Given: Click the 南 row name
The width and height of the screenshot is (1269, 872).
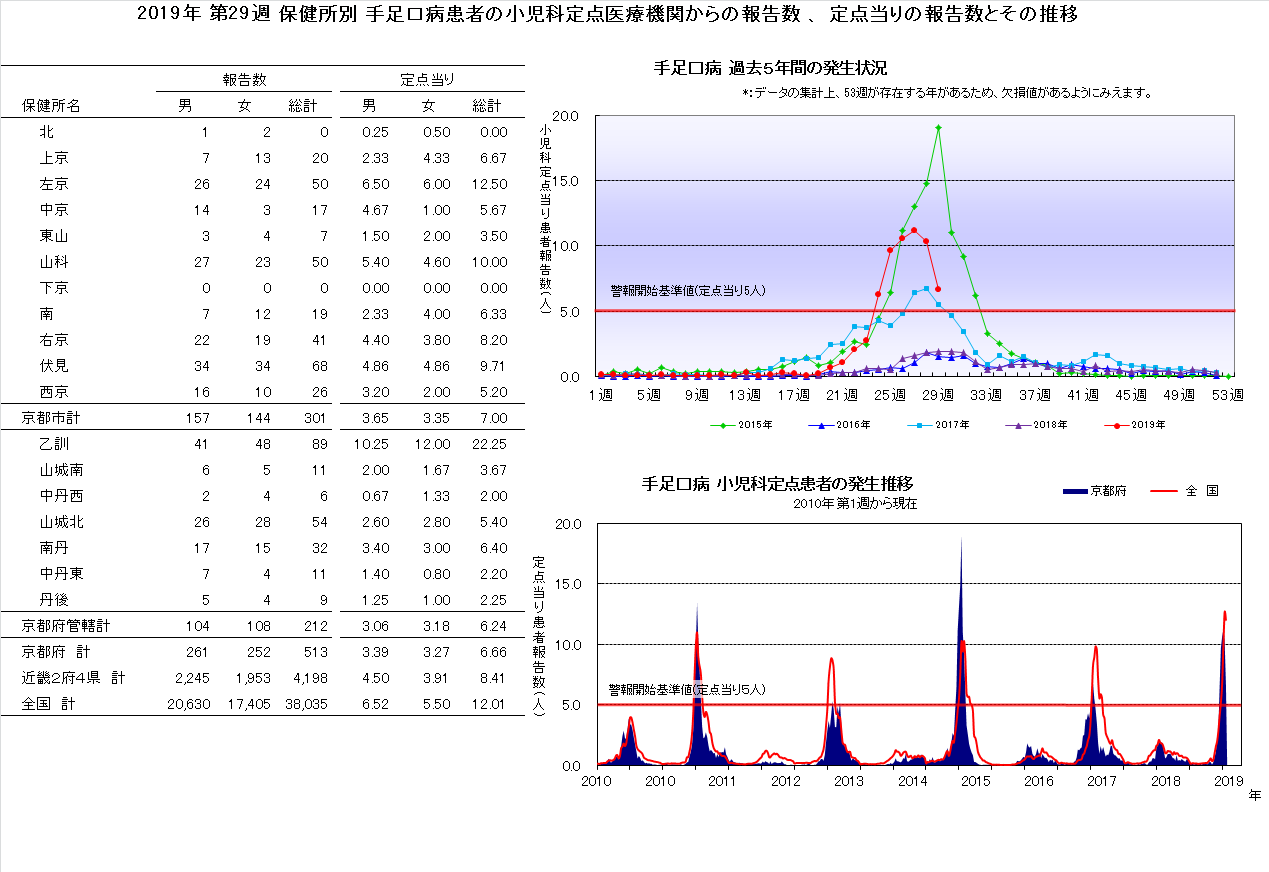Looking at the screenshot, I should coord(46,314).
